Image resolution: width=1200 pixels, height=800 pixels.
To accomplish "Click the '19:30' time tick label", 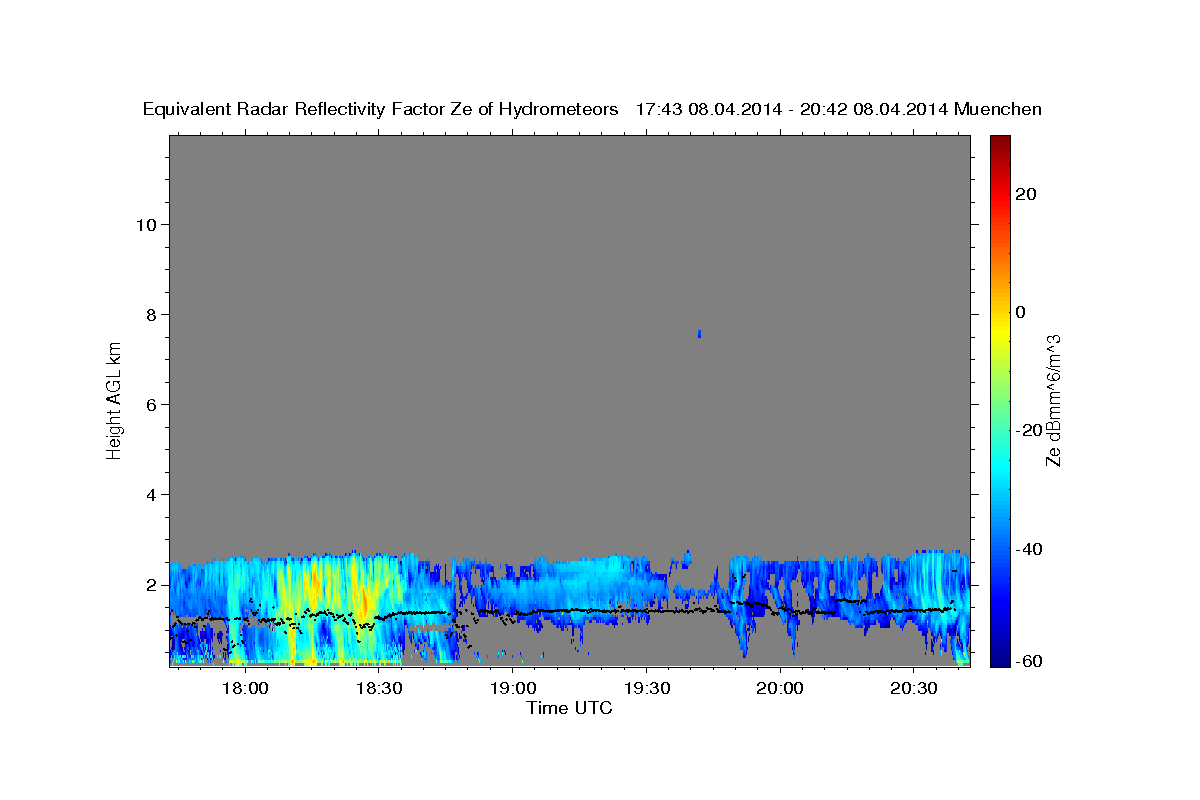I will [647, 690].
